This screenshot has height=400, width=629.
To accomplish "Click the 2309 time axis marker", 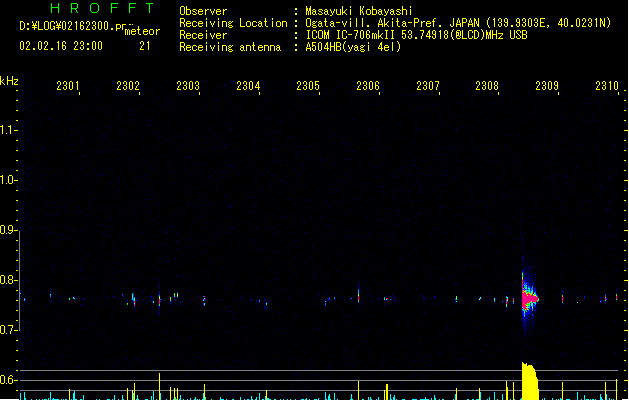I will point(547,86).
